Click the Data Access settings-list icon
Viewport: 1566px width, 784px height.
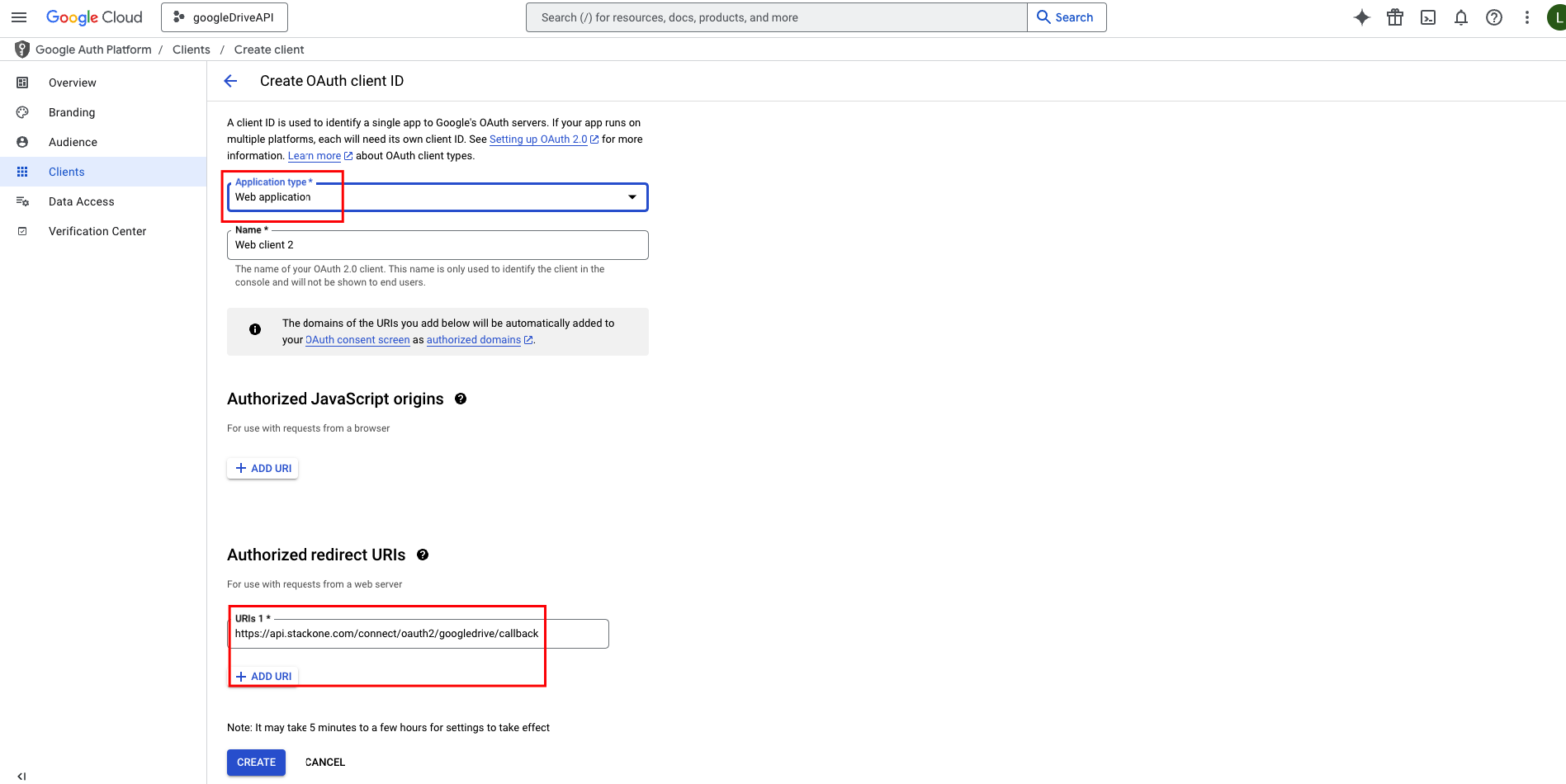point(22,201)
